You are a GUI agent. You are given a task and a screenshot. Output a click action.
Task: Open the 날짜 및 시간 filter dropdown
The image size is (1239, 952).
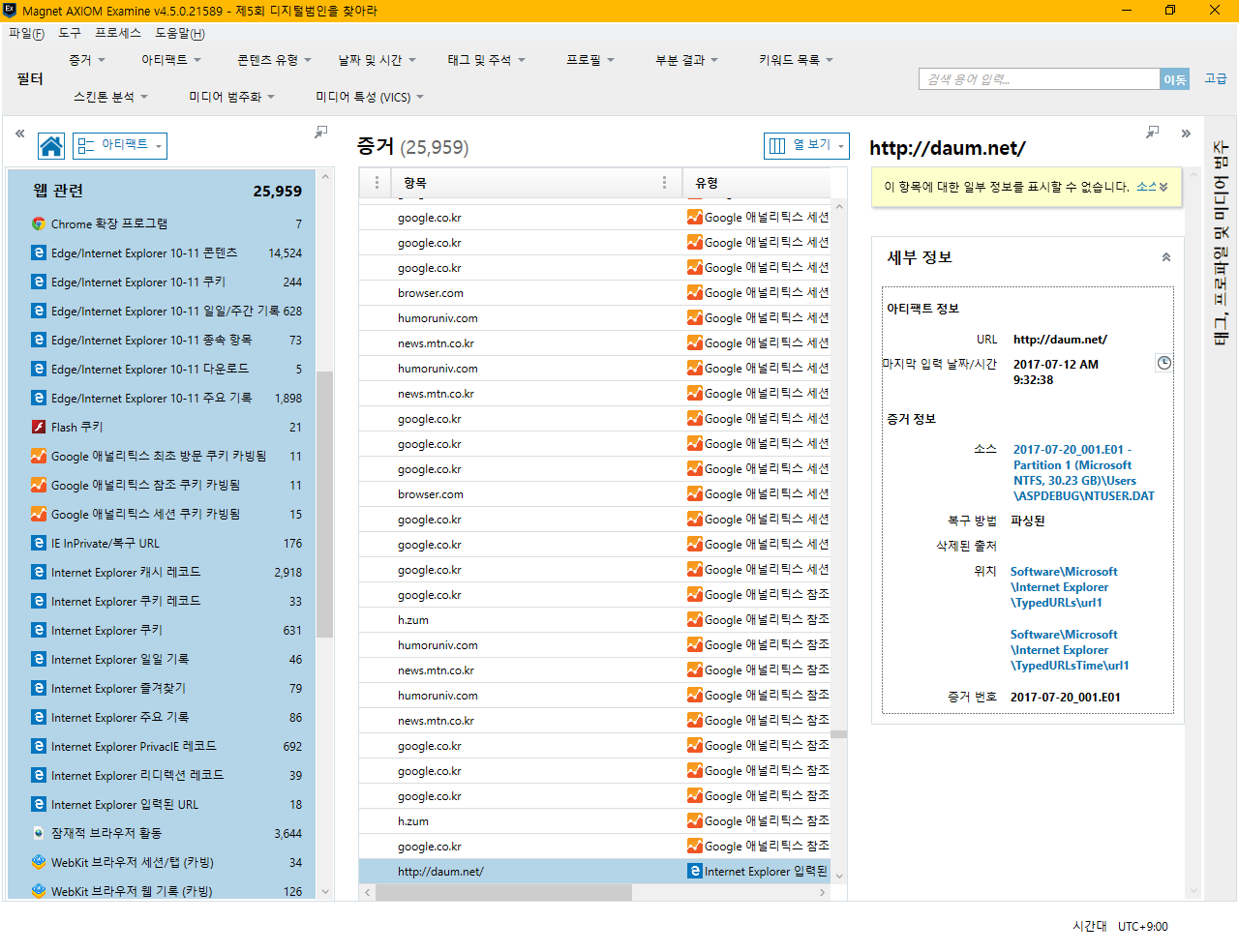tap(377, 60)
